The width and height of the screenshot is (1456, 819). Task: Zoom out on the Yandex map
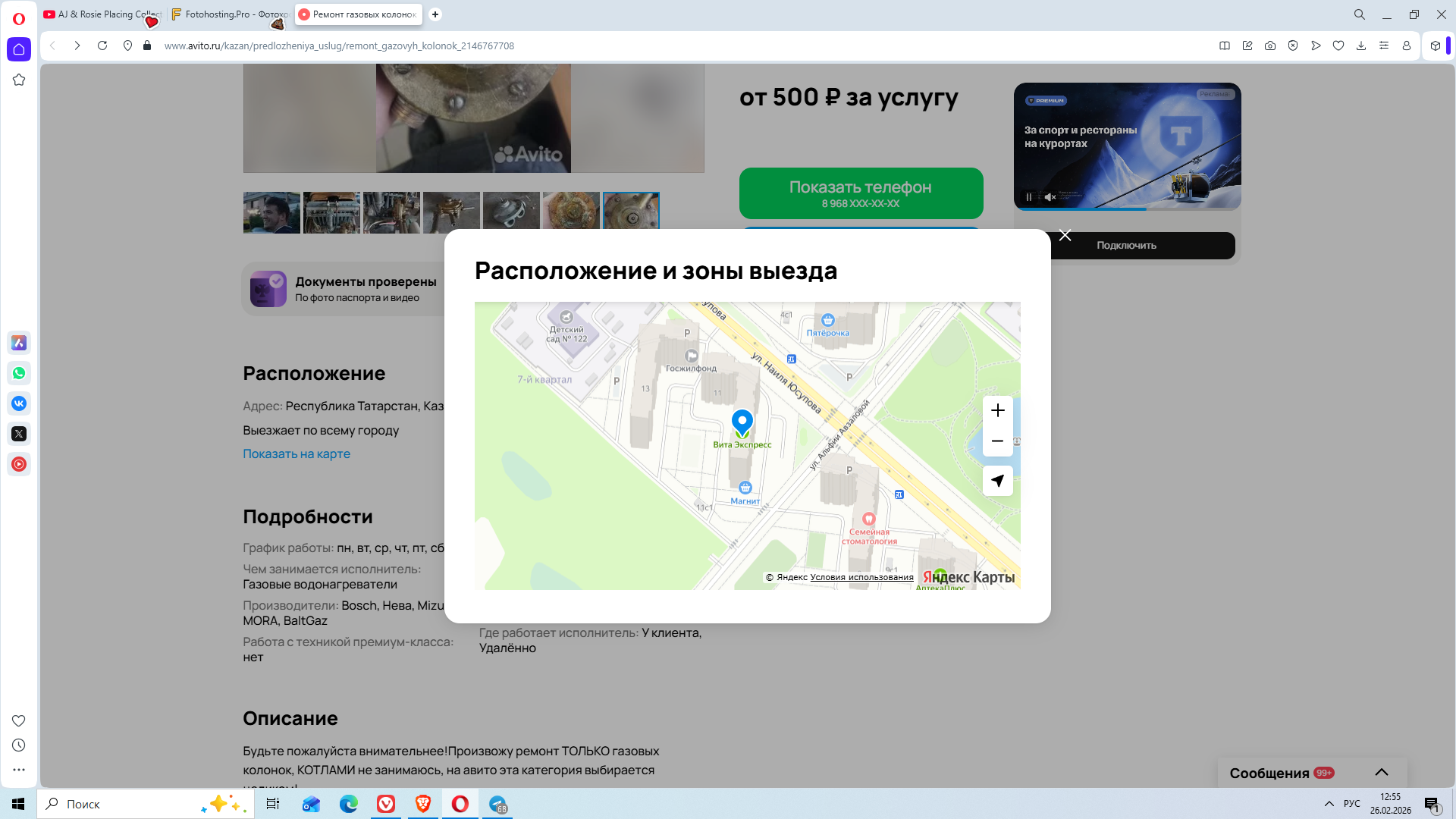[x=997, y=441]
